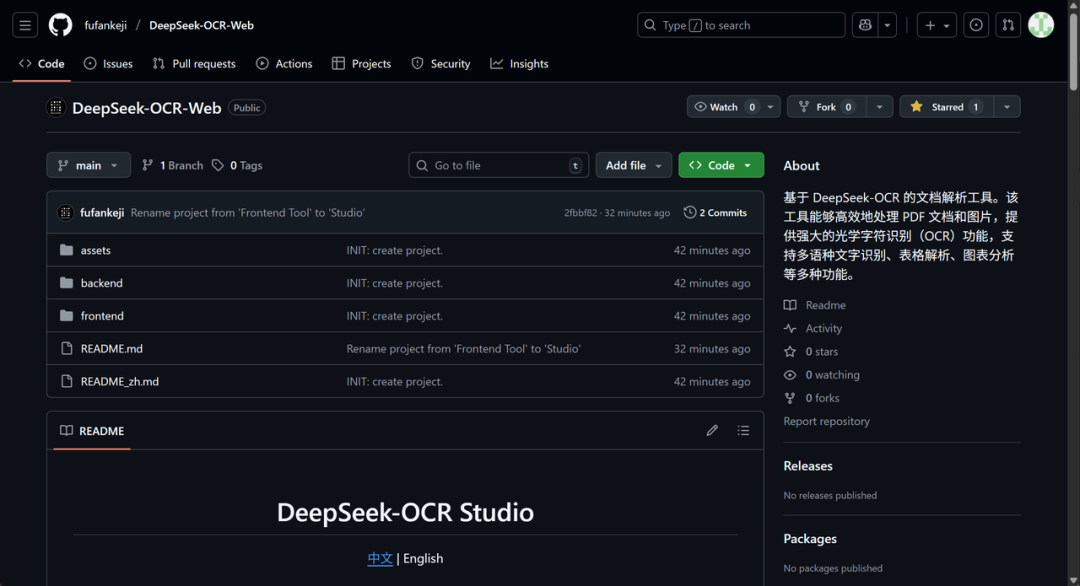Click the frontend folder icon
This screenshot has height=586, width=1080.
click(66, 315)
